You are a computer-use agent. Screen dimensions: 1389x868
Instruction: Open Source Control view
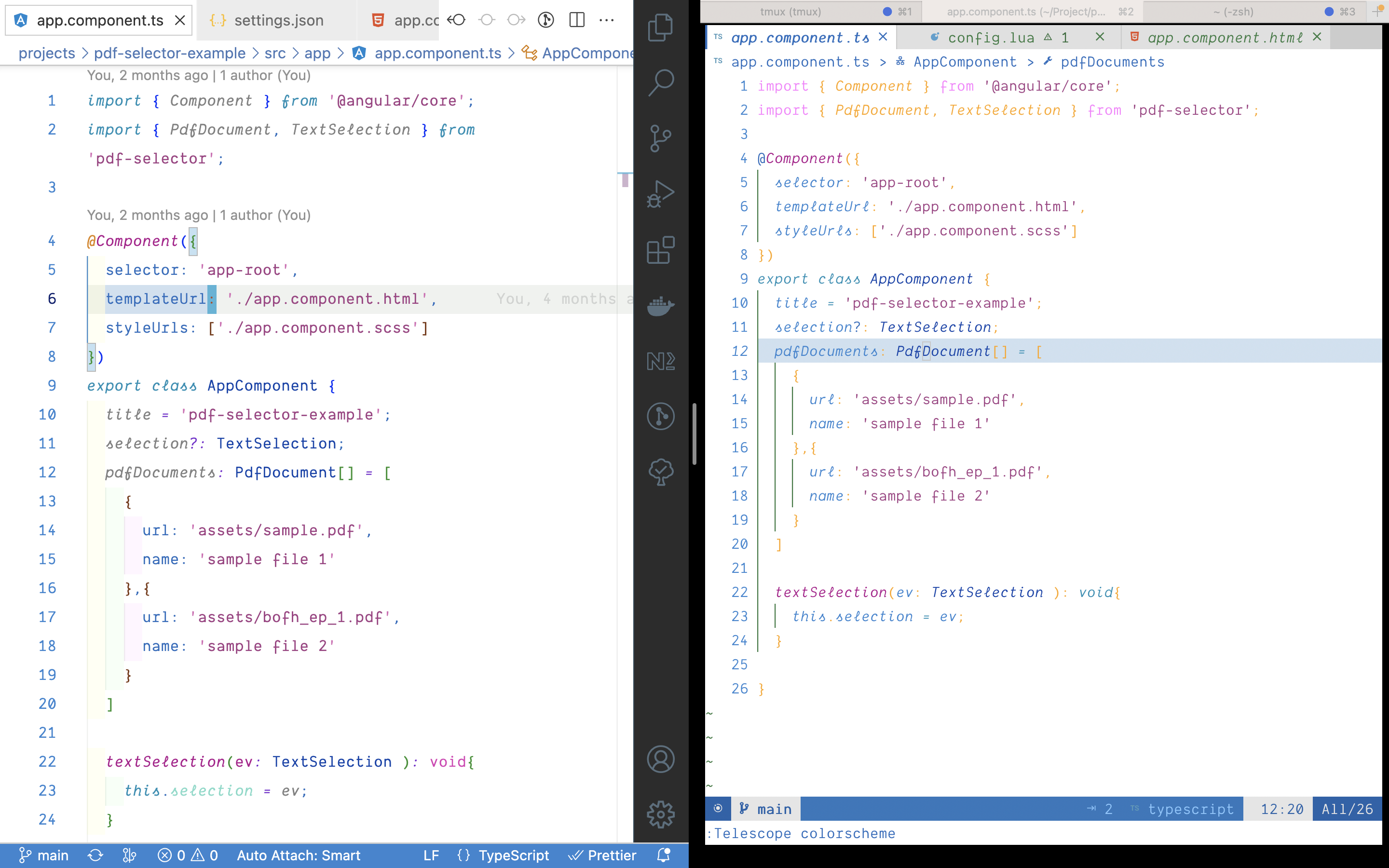660,138
